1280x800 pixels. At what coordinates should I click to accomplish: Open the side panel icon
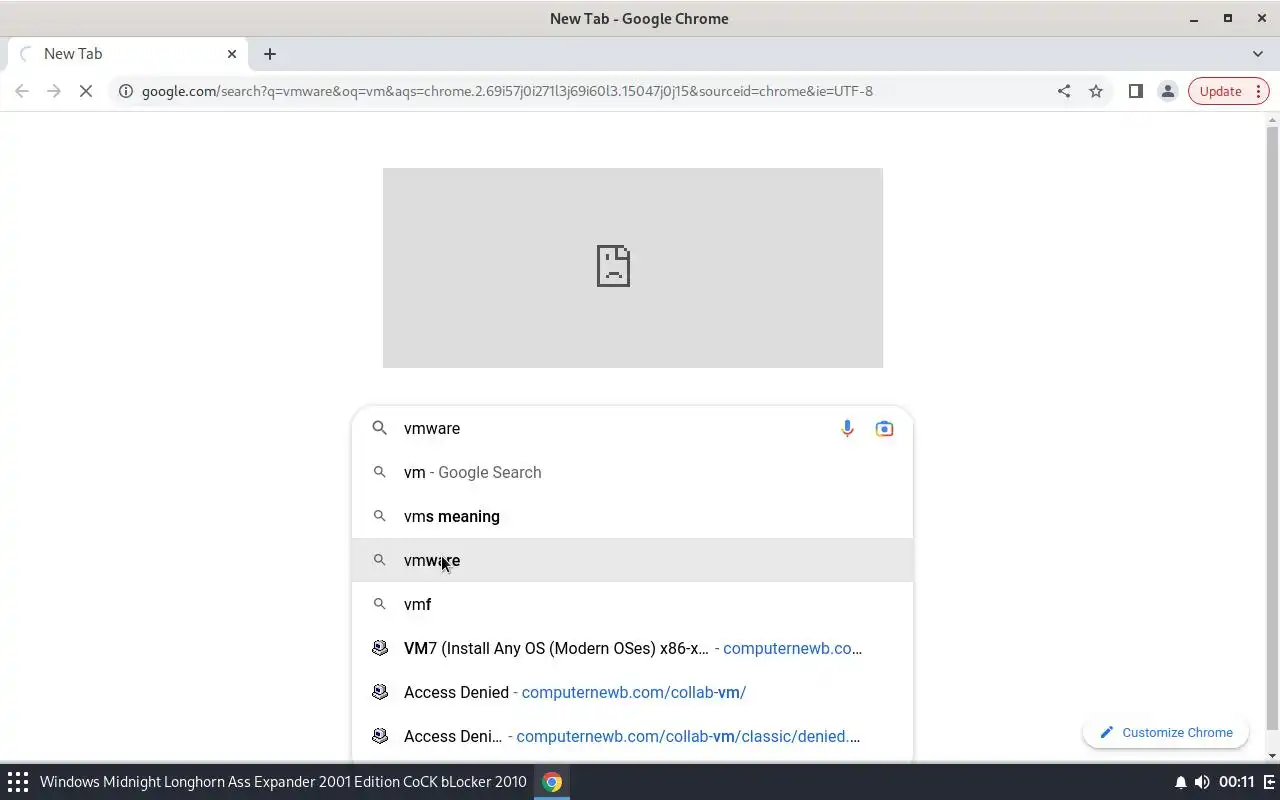point(1136,91)
